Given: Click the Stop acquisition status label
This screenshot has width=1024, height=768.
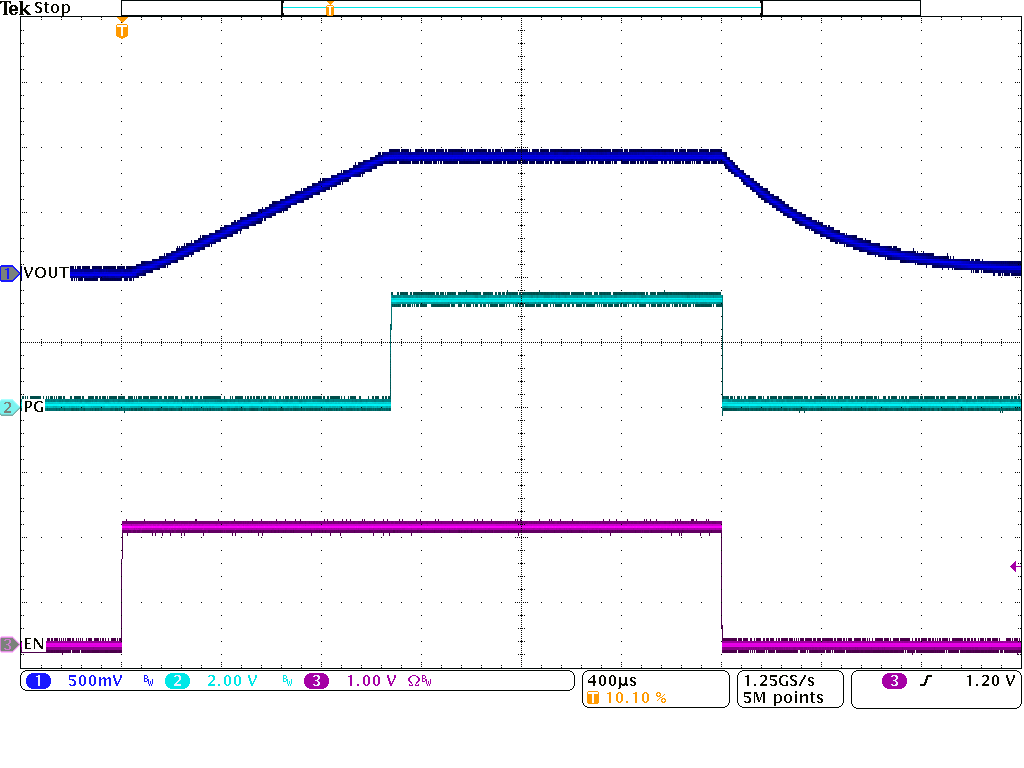Looking at the screenshot, I should pyautogui.click(x=52, y=9).
